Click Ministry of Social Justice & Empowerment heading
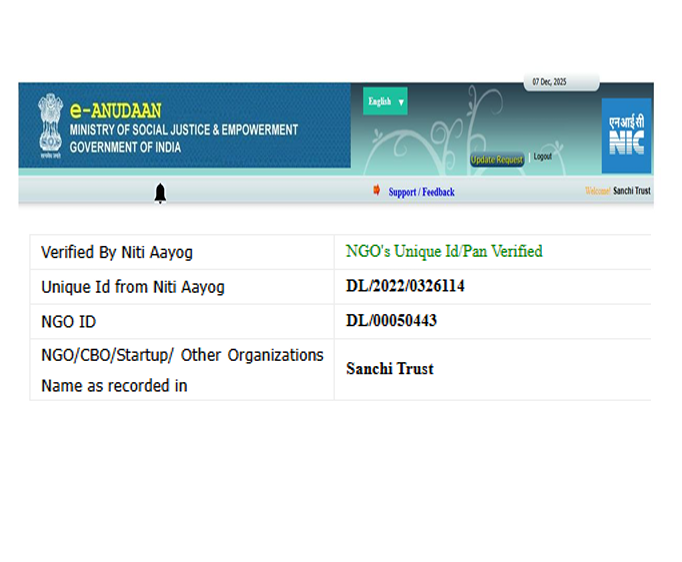 (183, 130)
